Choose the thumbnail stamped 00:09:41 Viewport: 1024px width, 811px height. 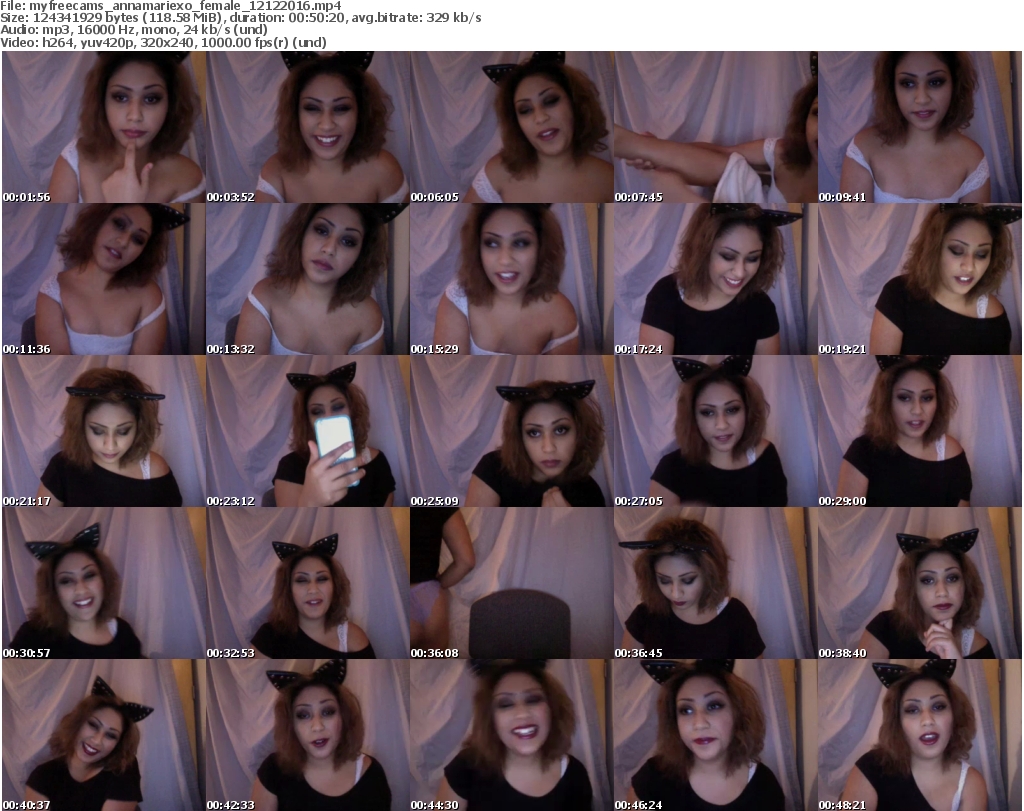pyautogui.click(x=920, y=127)
